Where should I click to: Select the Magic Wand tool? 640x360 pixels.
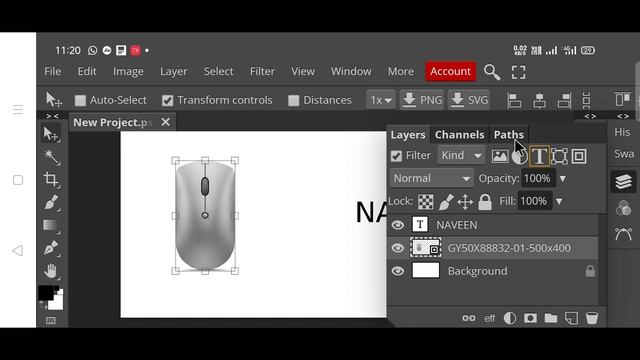tap(51, 157)
